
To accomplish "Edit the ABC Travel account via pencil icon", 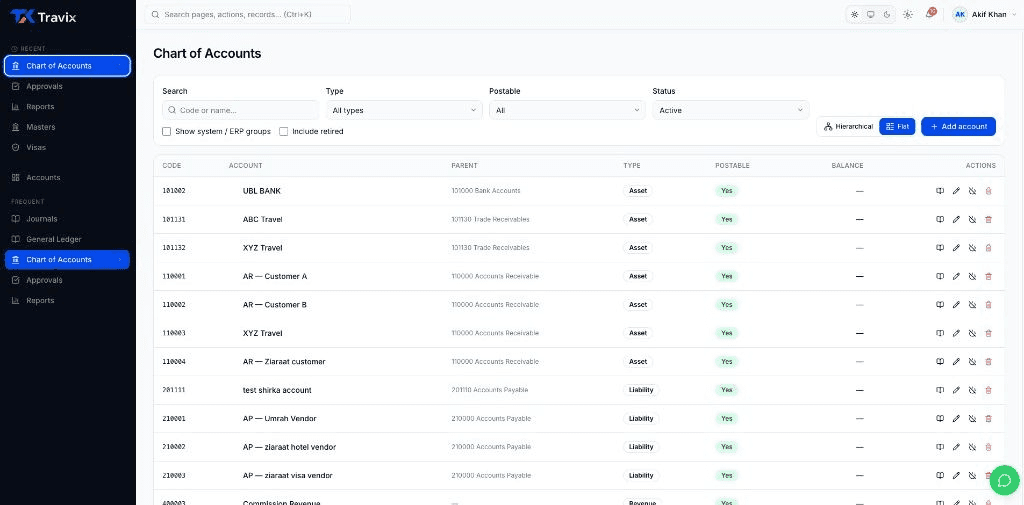I will pyautogui.click(x=956, y=220).
